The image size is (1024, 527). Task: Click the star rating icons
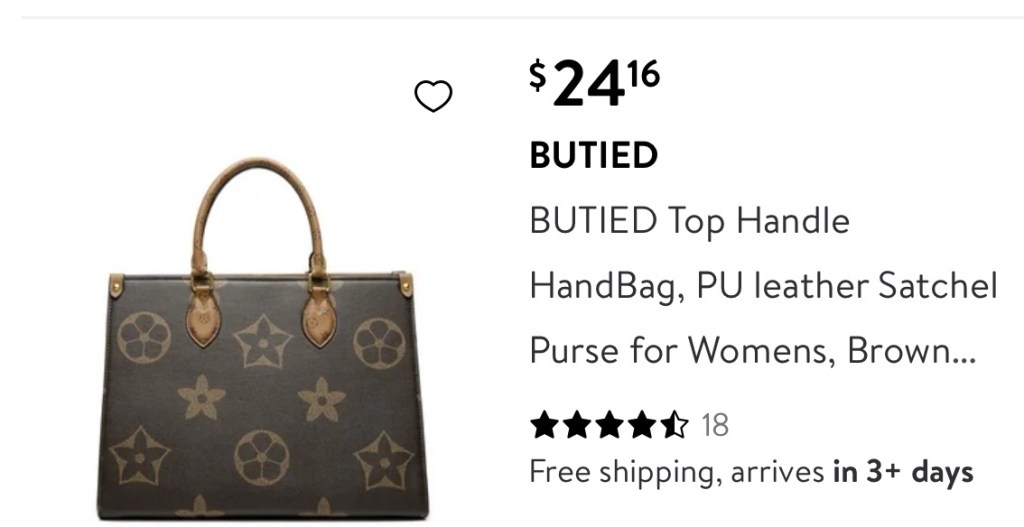click(609, 425)
